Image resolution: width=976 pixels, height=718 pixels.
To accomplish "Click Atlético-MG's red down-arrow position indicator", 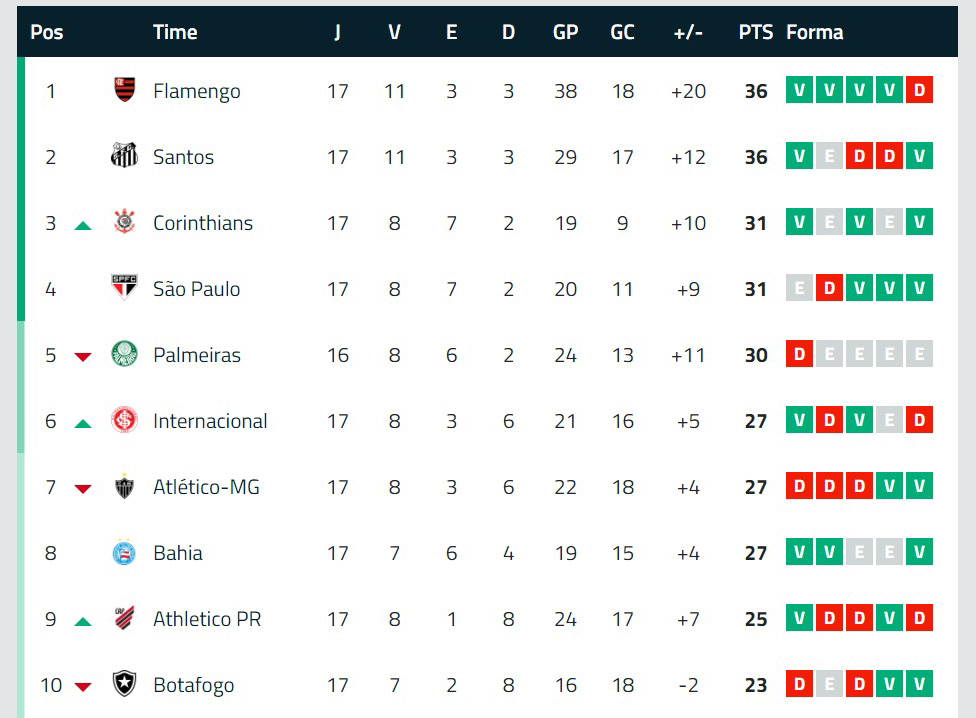I will [83, 488].
